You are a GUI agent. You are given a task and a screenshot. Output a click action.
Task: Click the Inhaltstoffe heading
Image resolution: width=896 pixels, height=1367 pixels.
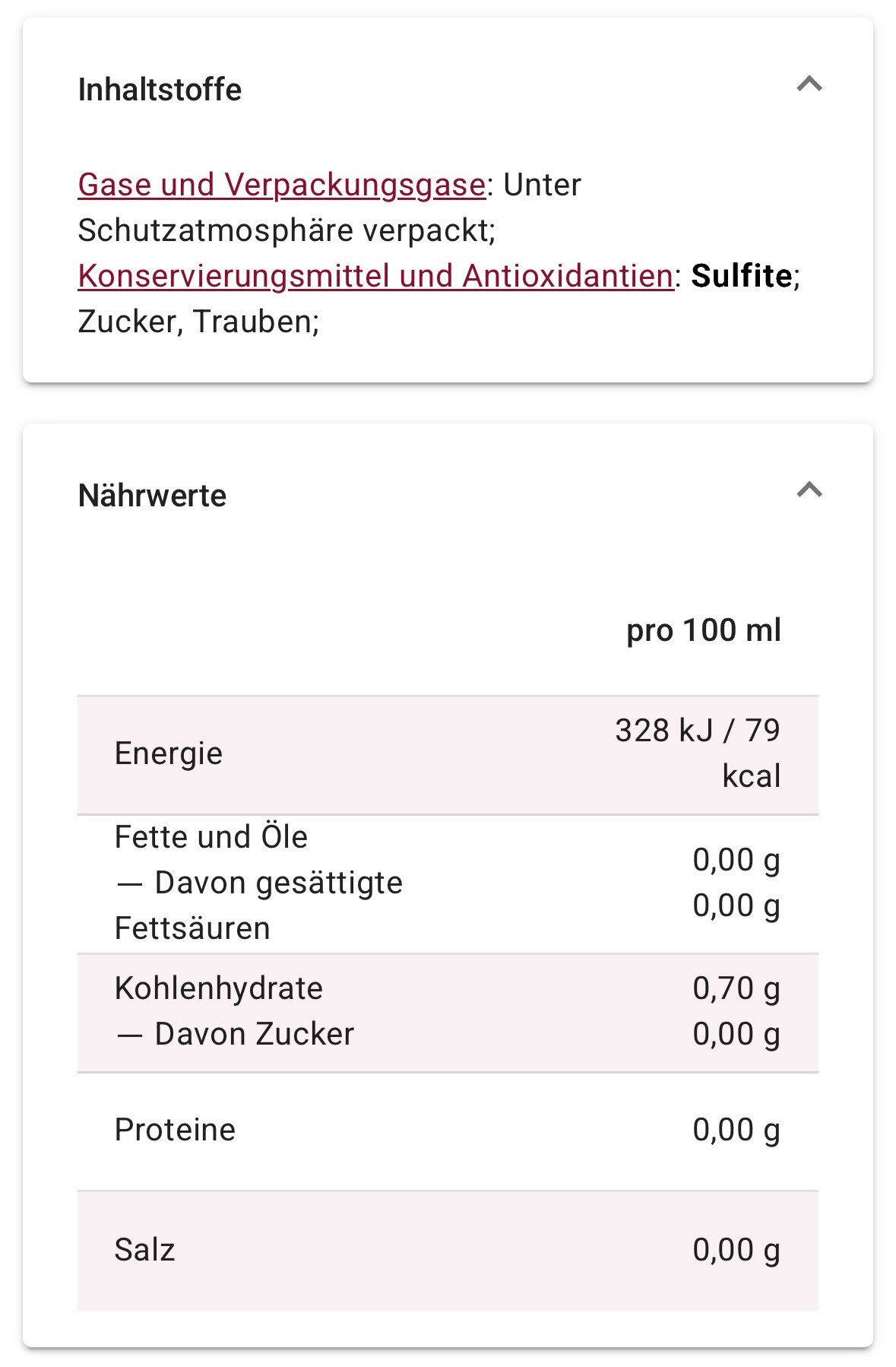(x=160, y=90)
